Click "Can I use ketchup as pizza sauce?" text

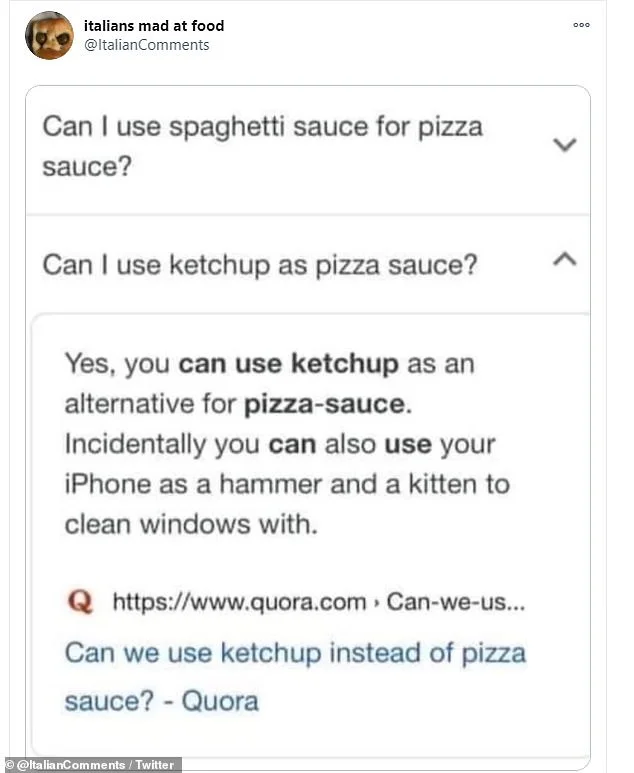[259, 265]
